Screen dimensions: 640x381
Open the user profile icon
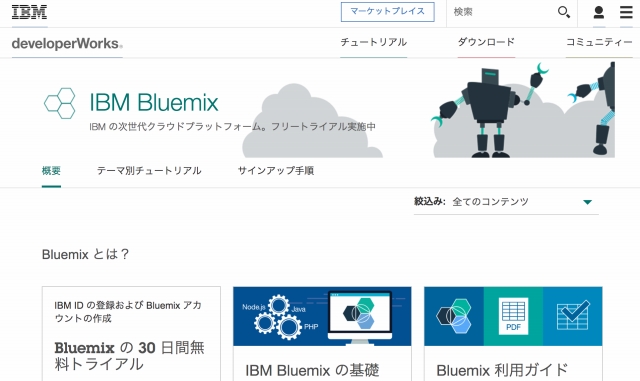598,12
